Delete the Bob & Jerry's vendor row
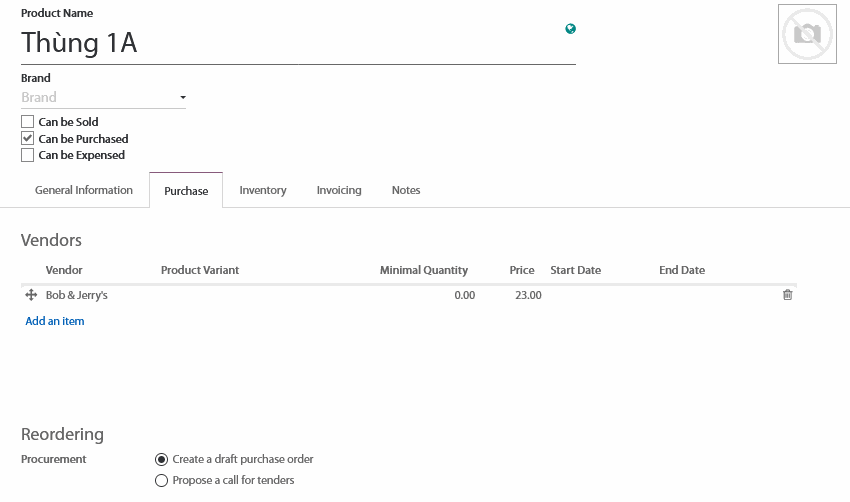 pos(787,295)
